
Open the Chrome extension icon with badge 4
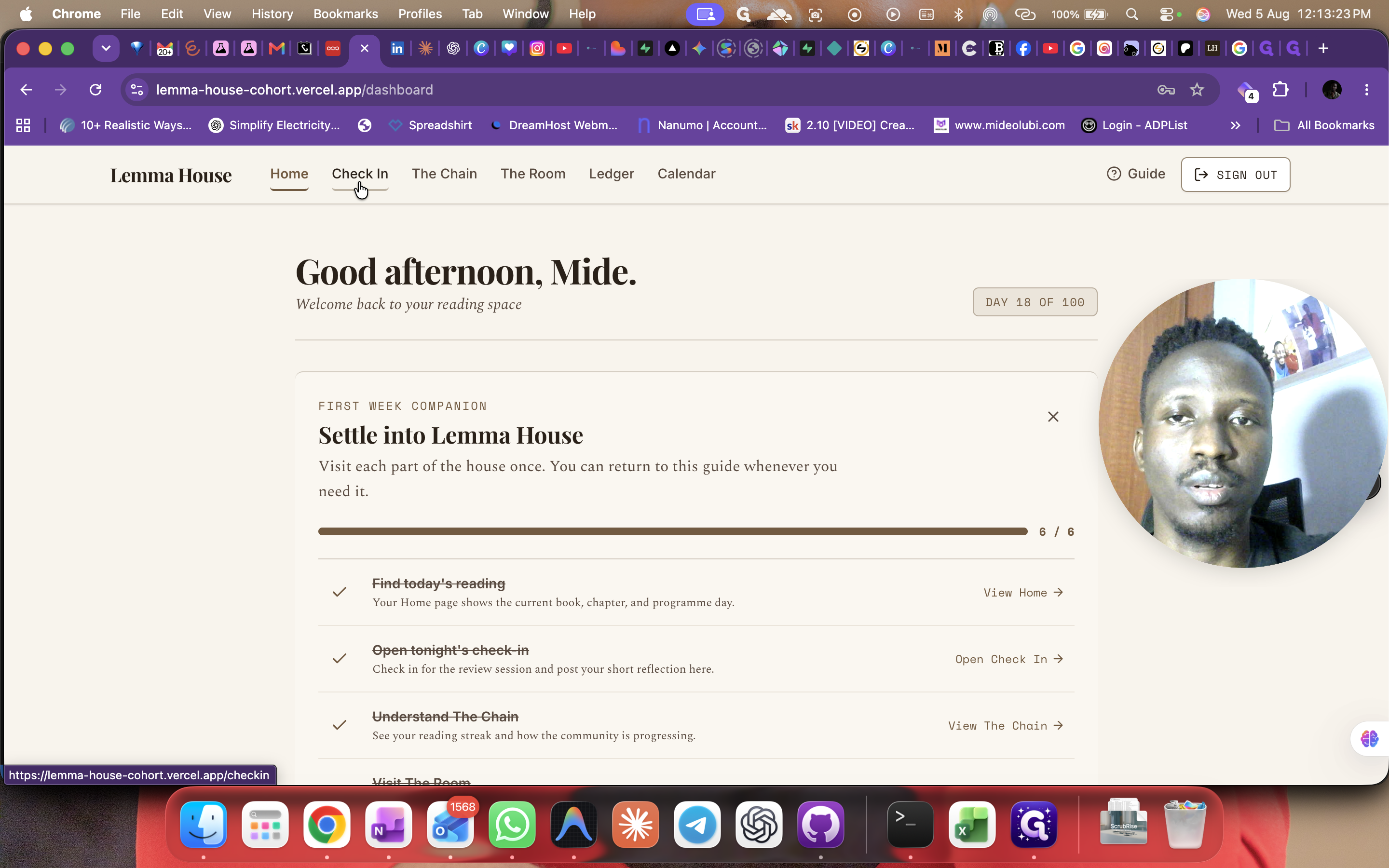(x=1247, y=91)
